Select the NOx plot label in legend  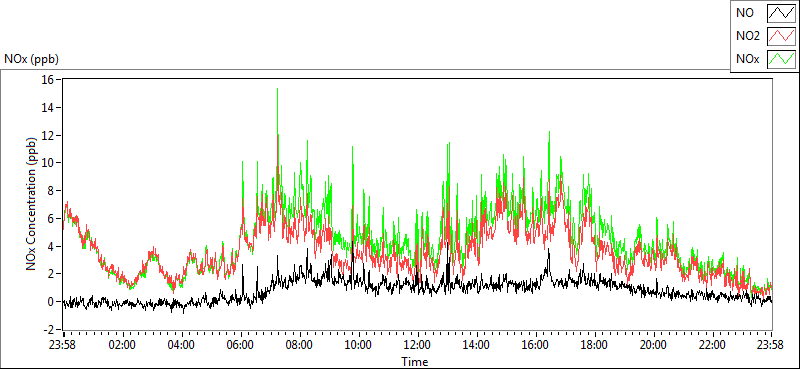click(x=747, y=60)
